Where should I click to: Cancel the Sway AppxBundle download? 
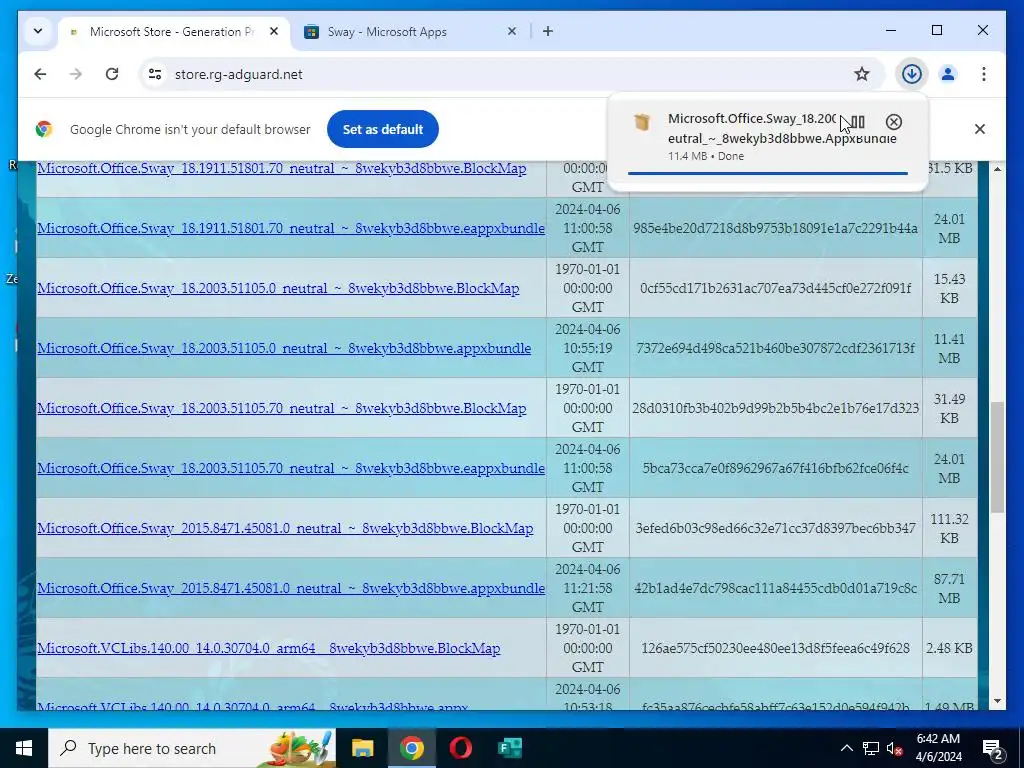pyautogui.click(x=894, y=122)
